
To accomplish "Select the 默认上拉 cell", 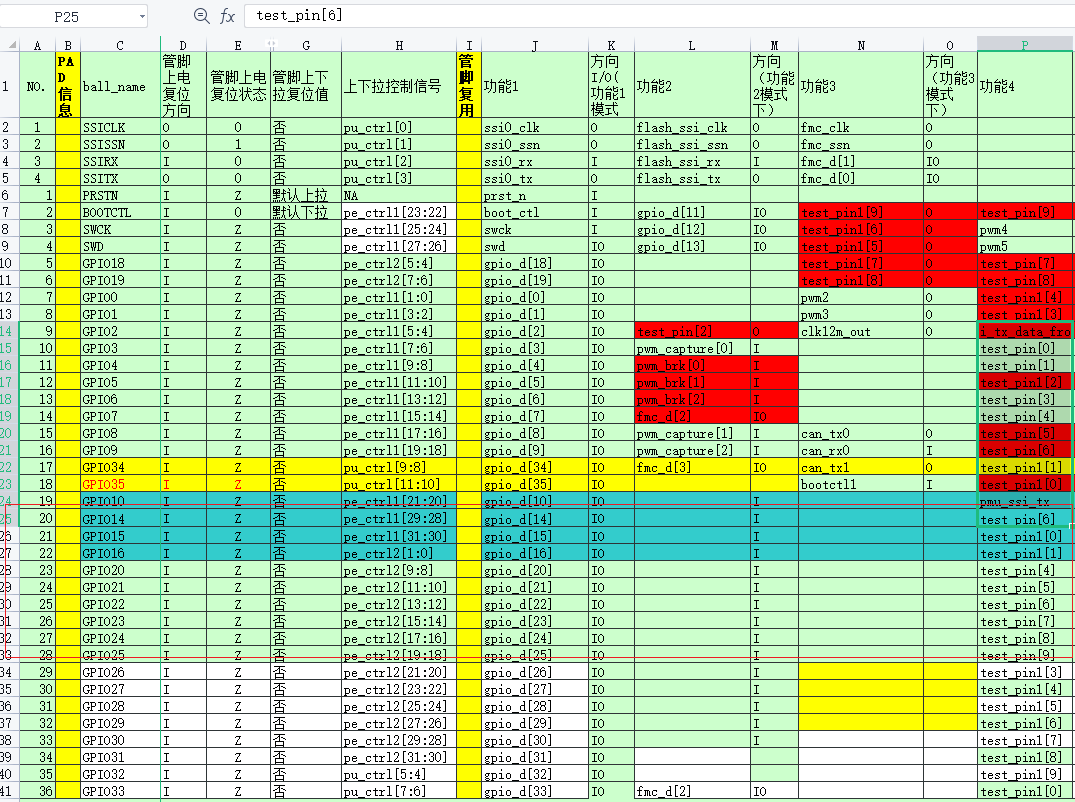I will pos(306,195).
